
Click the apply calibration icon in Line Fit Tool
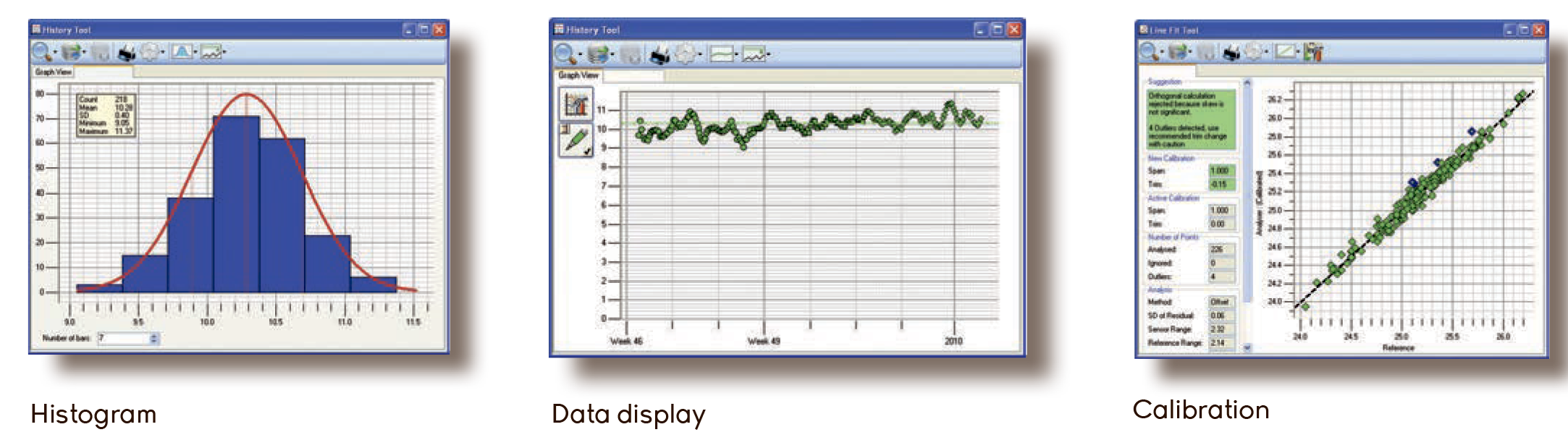tap(1314, 52)
